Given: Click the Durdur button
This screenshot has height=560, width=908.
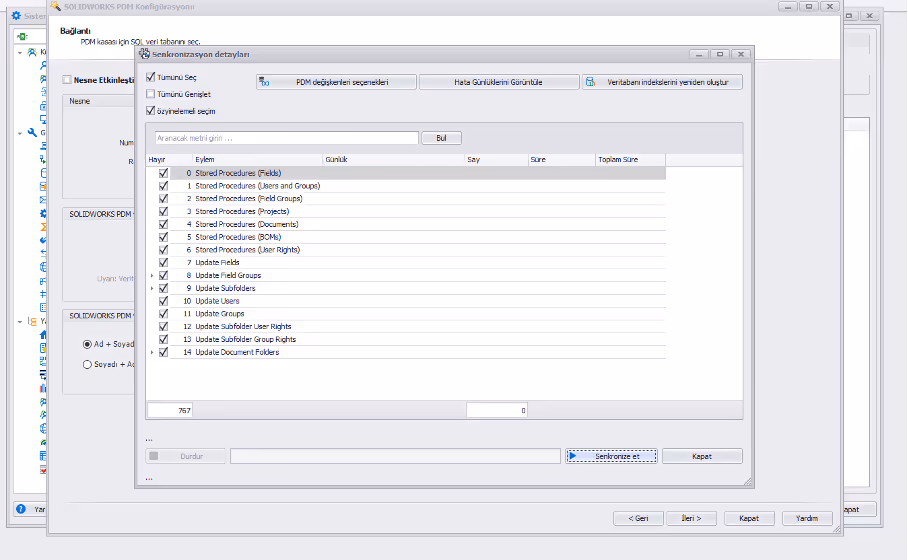Looking at the screenshot, I should [x=185, y=456].
